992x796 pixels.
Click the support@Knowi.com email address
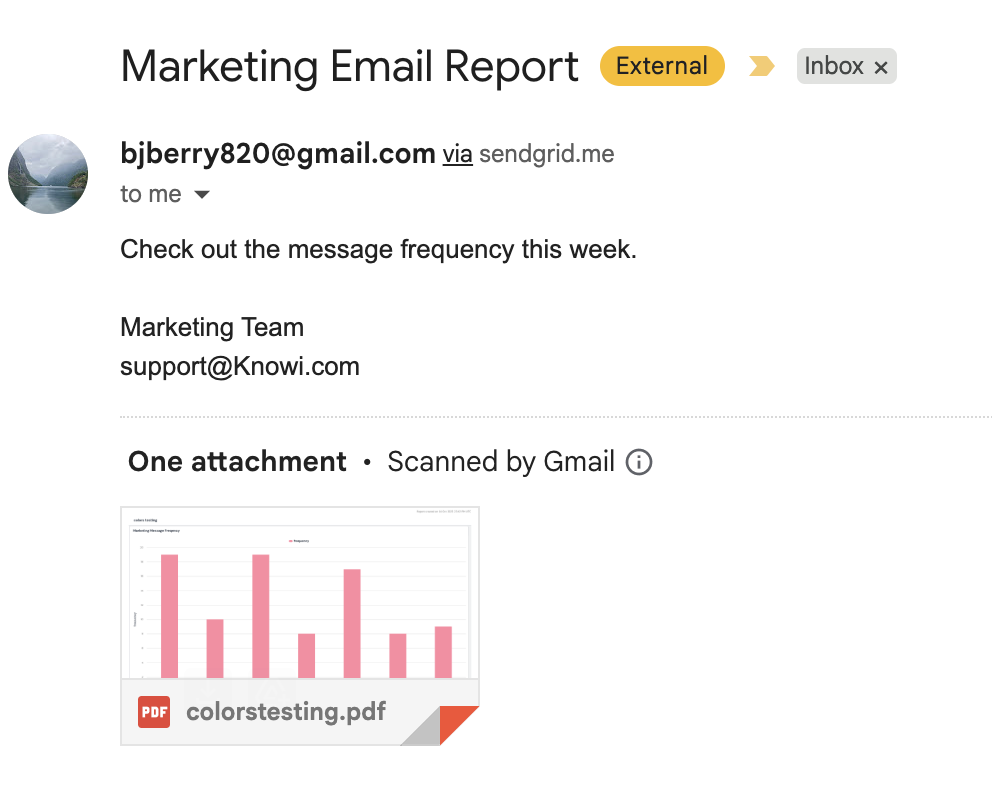(x=240, y=366)
